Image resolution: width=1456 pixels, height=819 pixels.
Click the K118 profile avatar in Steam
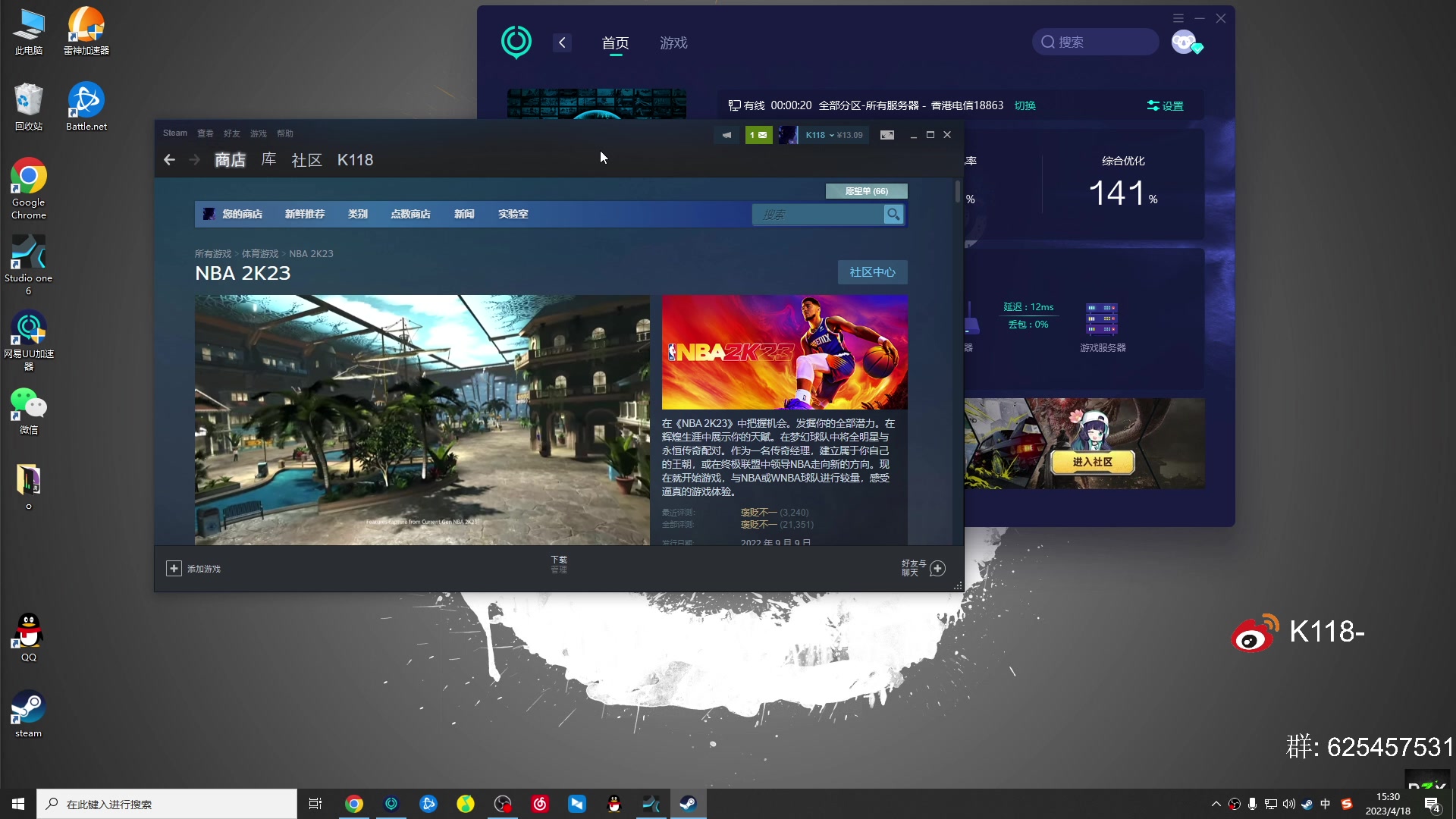[789, 135]
